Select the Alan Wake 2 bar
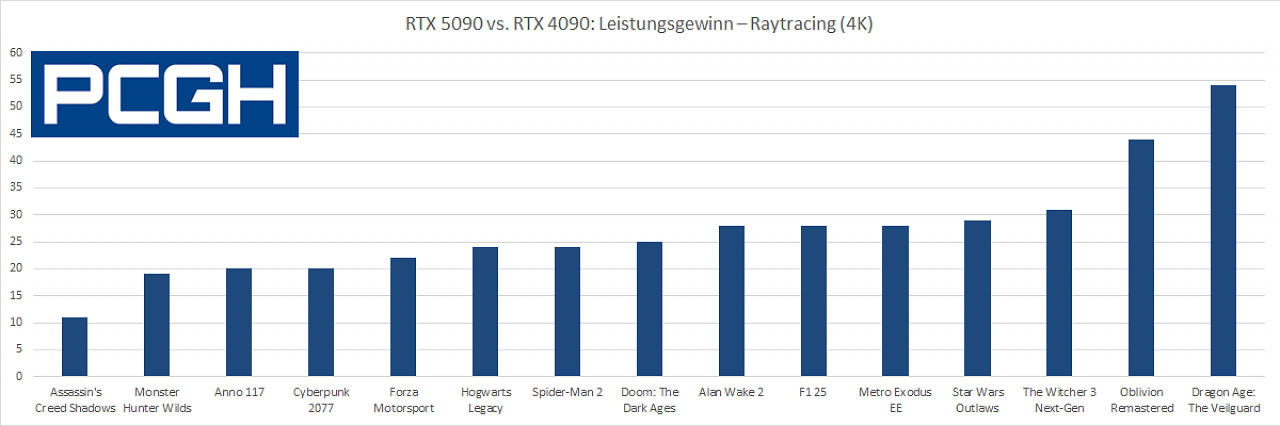Viewport: 1280px width, 426px height. tap(731, 301)
